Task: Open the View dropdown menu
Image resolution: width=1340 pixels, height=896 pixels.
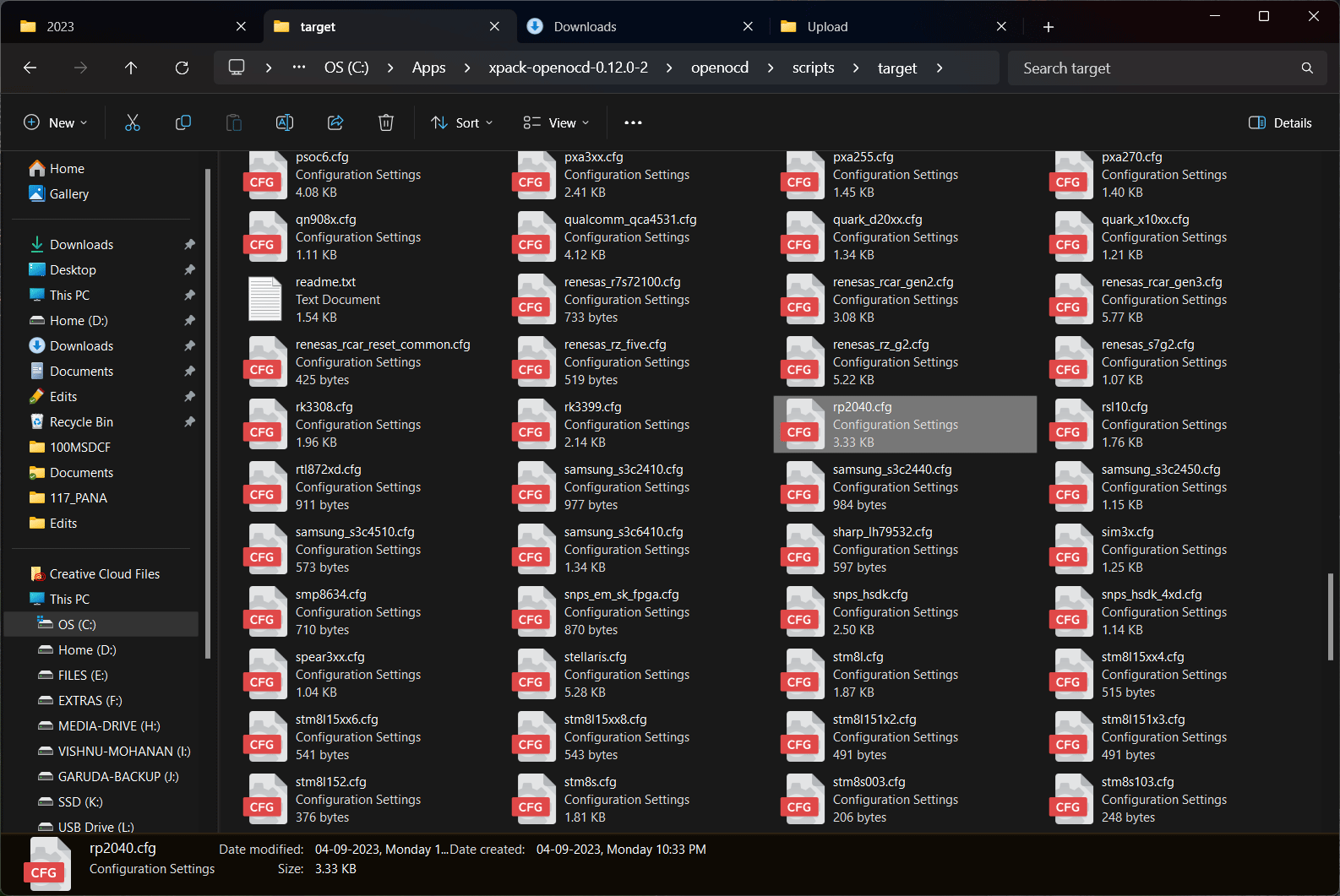Action: 556,122
